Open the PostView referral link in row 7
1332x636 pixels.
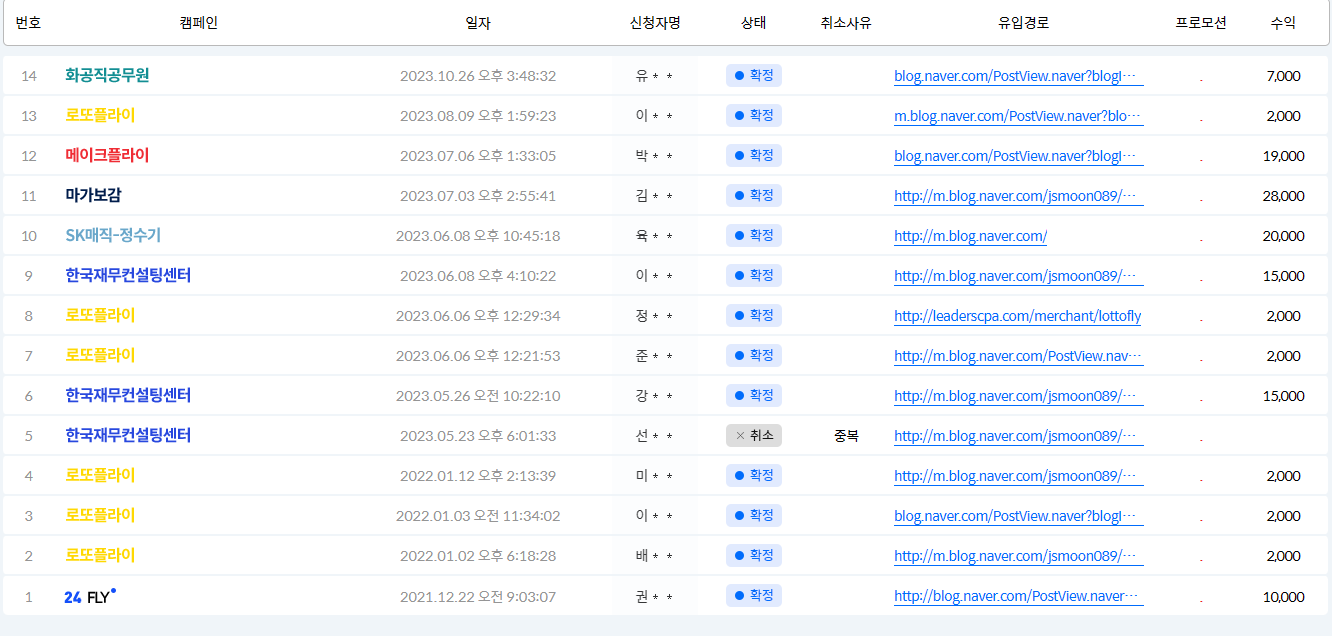(1018, 356)
